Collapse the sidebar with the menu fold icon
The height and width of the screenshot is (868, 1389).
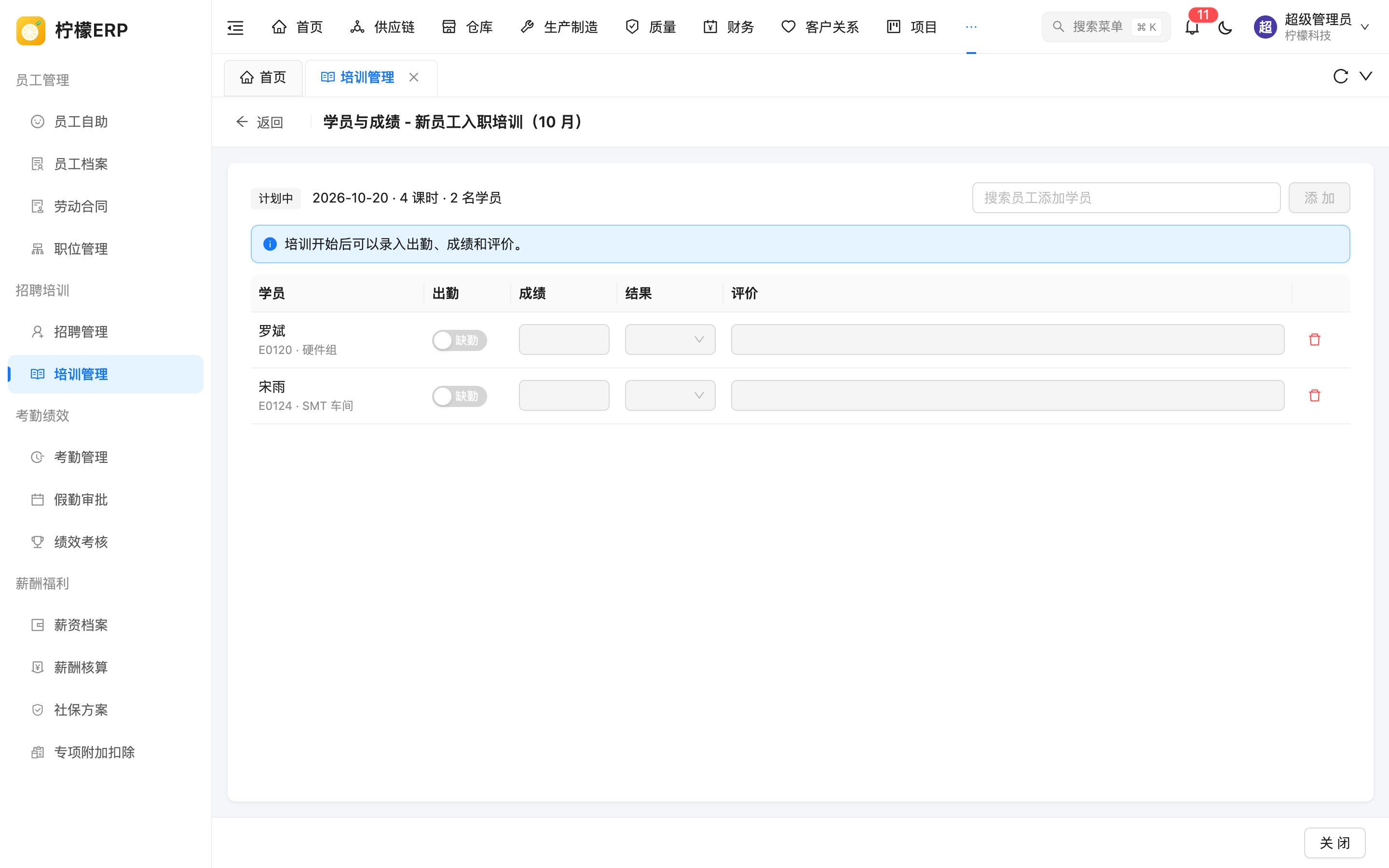235,27
